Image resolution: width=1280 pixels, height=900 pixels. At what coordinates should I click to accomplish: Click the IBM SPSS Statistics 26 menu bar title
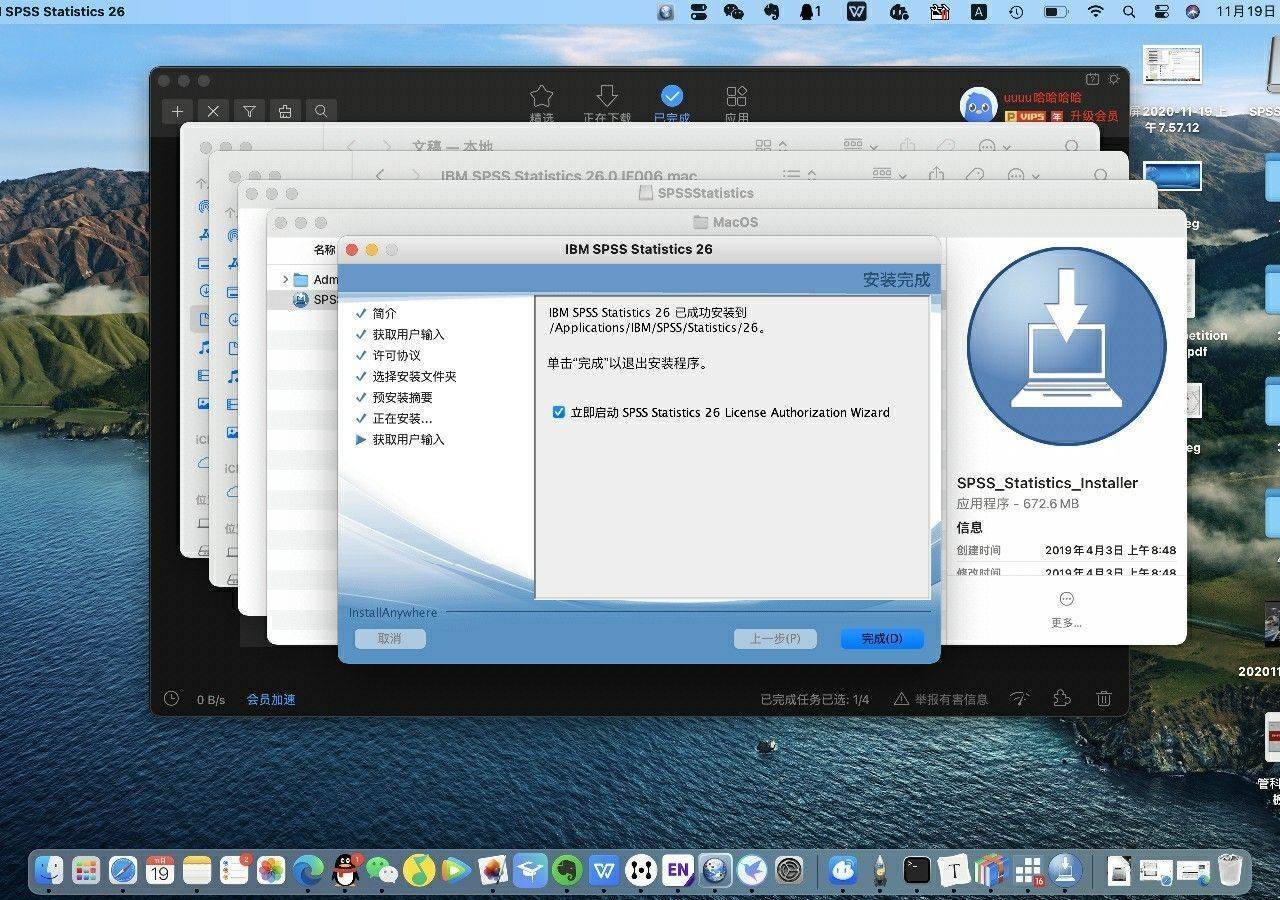click(x=63, y=12)
